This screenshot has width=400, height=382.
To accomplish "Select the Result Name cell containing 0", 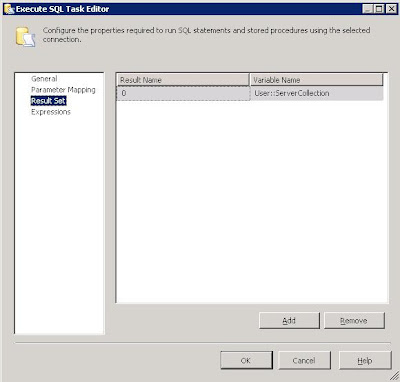I will (x=183, y=93).
